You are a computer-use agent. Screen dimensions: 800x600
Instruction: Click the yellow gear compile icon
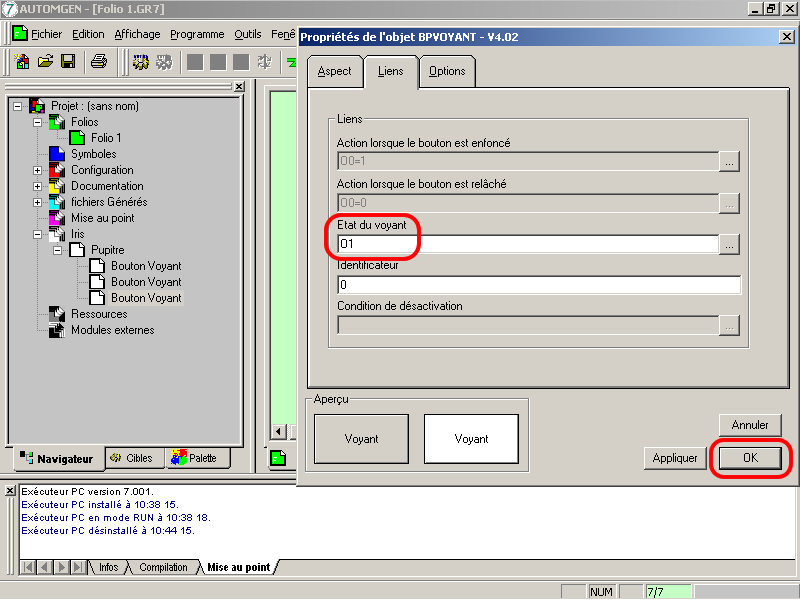click(141, 62)
